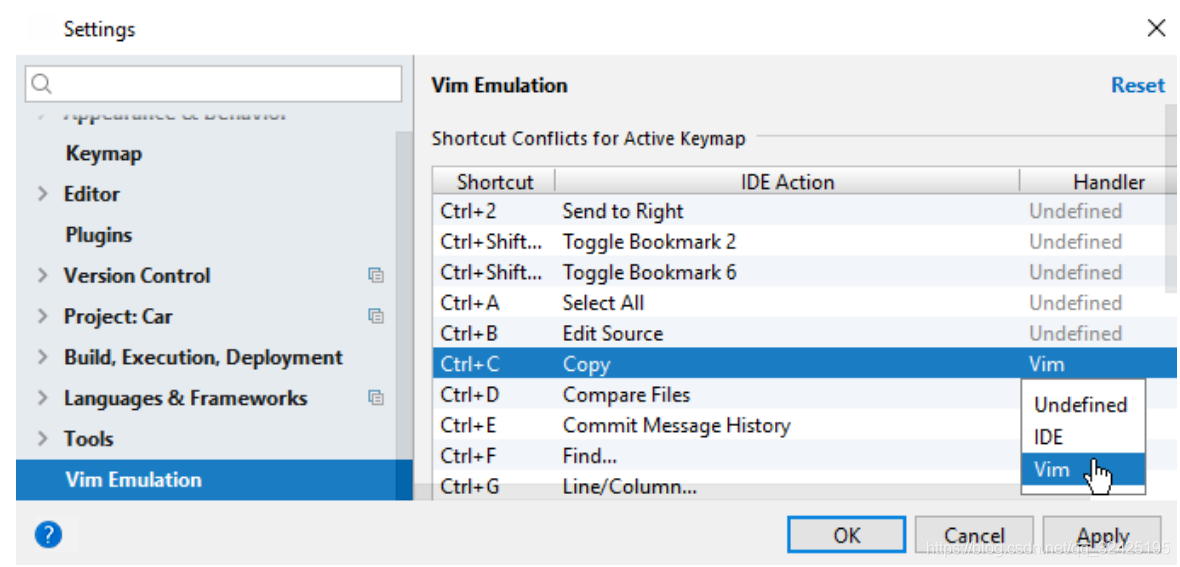Focus the settings search field

click(x=214, y=84)
